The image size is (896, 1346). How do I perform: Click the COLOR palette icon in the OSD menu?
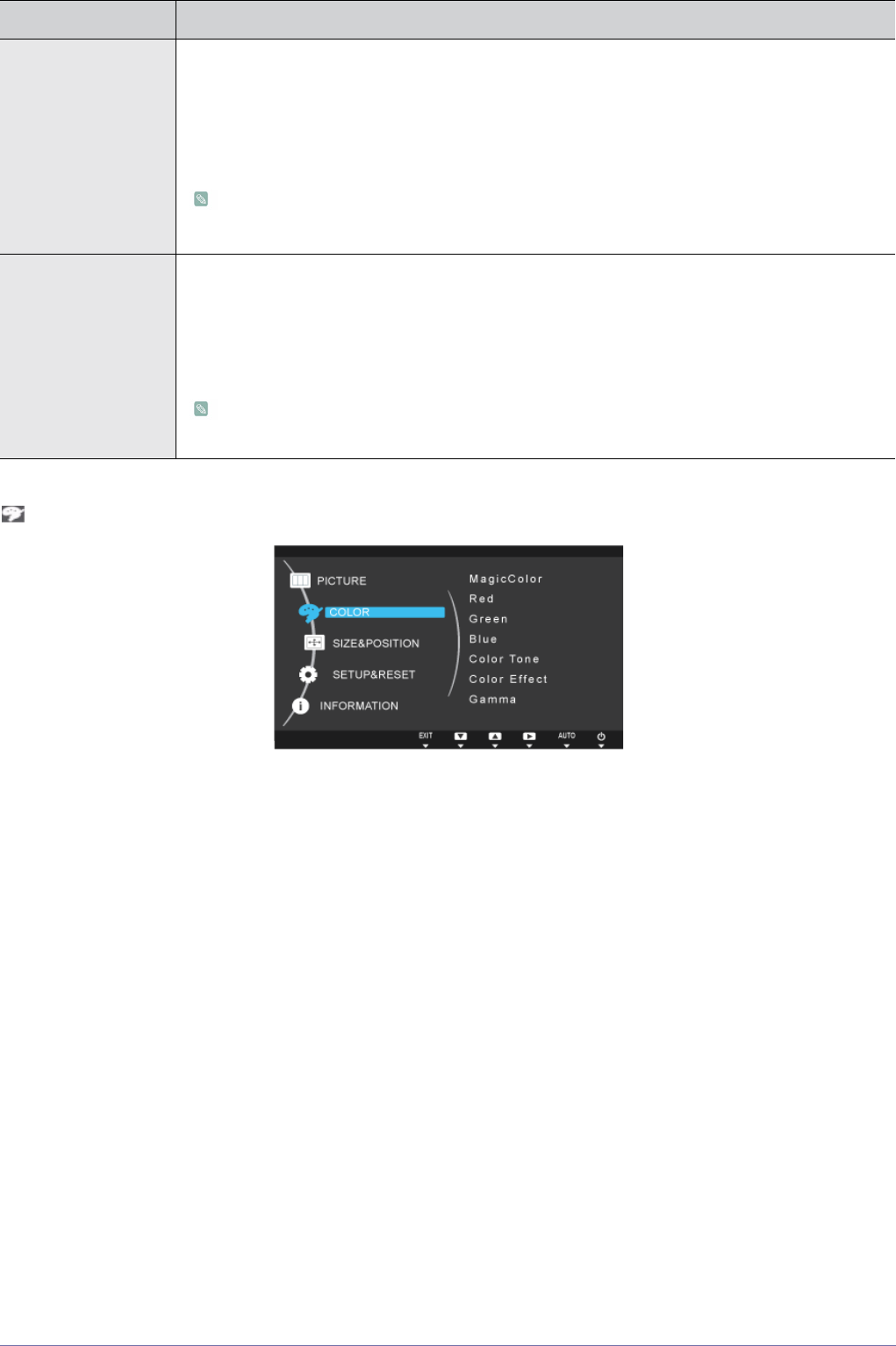point(310,612)
